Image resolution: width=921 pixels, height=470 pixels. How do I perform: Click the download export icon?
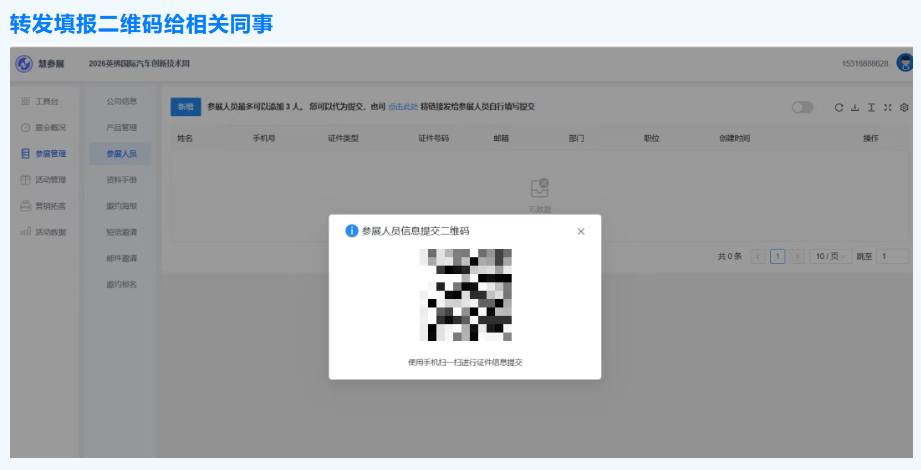tap(855, 108)
